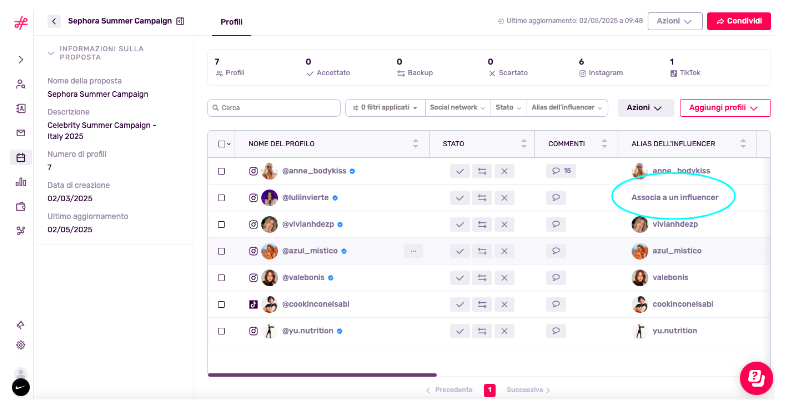Toggle the select-all header checkbox
Viewport: 795px width, 411px height.
[x=221, y=144]
